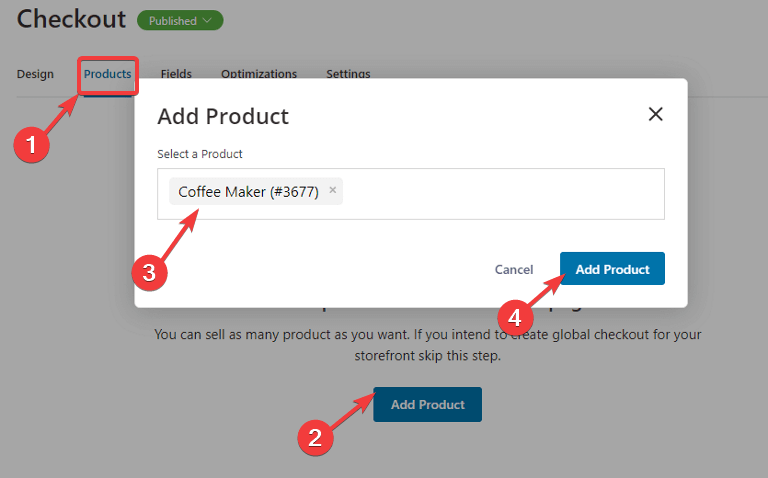Open the Published status dropdown
The height and width of the screenshot is (478, 768).
180,21
